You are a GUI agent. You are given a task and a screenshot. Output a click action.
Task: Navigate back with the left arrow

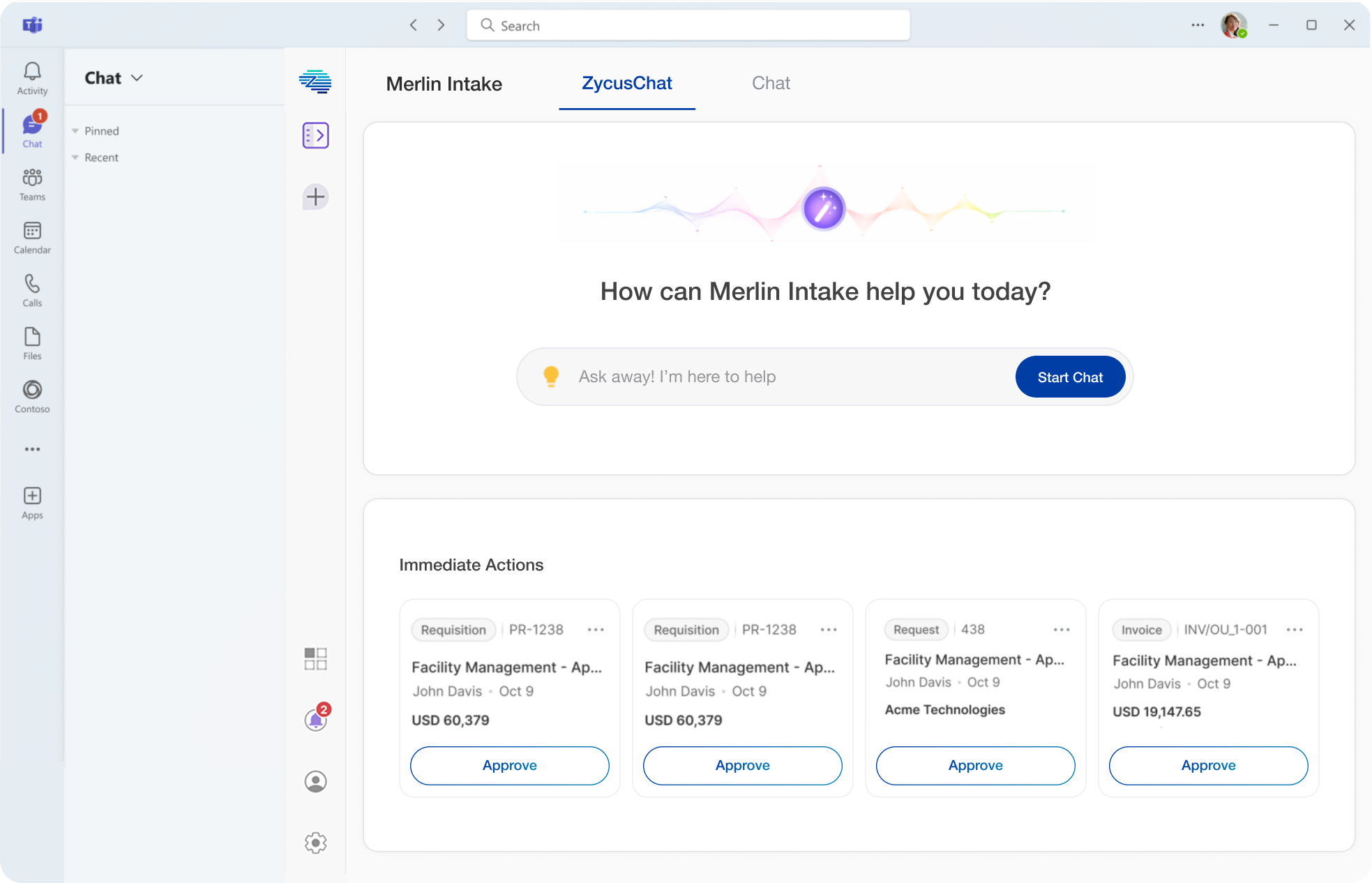[414, 25]
